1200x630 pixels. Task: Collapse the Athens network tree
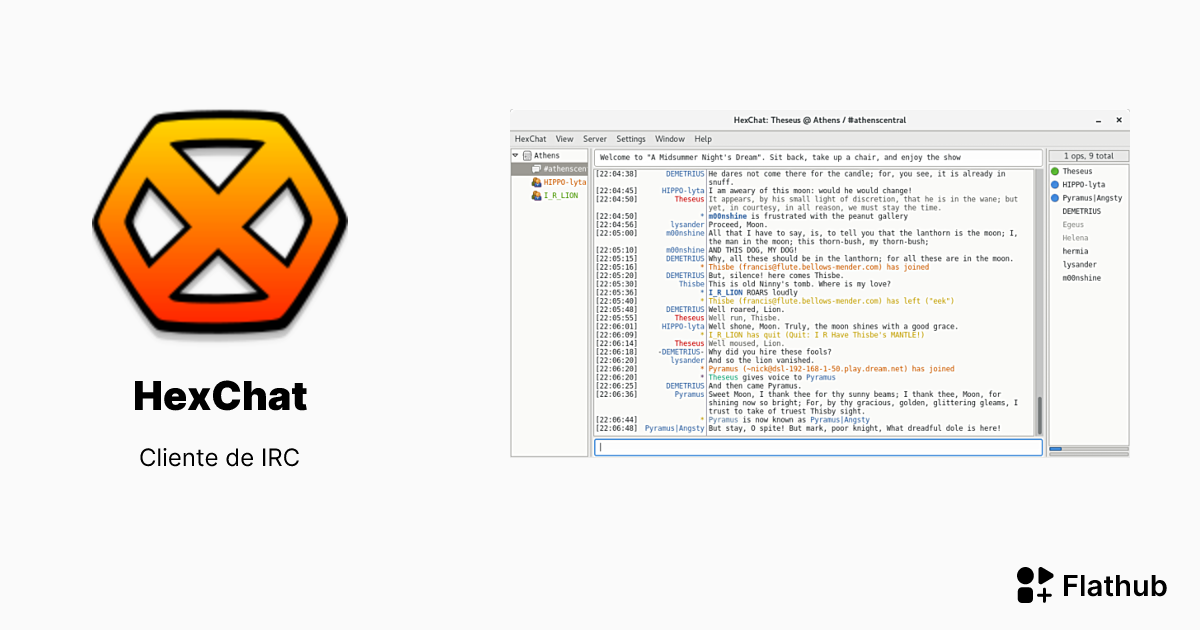(x=515, y=155)
